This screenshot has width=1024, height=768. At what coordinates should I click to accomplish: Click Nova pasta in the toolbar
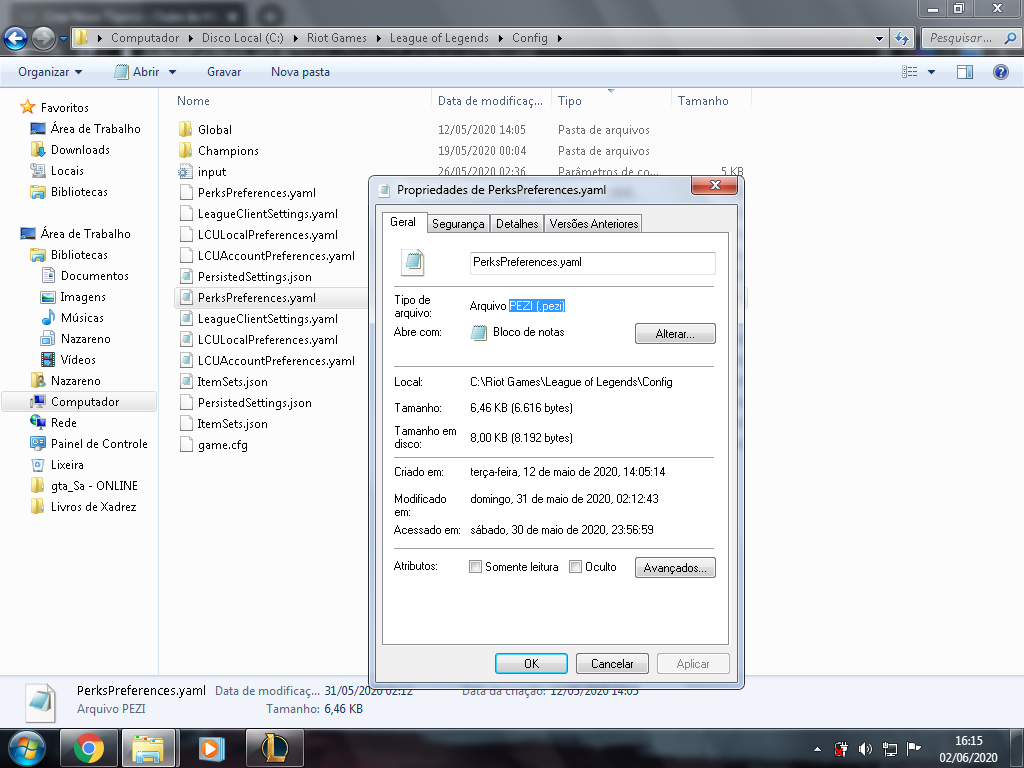tap(300, 72)
